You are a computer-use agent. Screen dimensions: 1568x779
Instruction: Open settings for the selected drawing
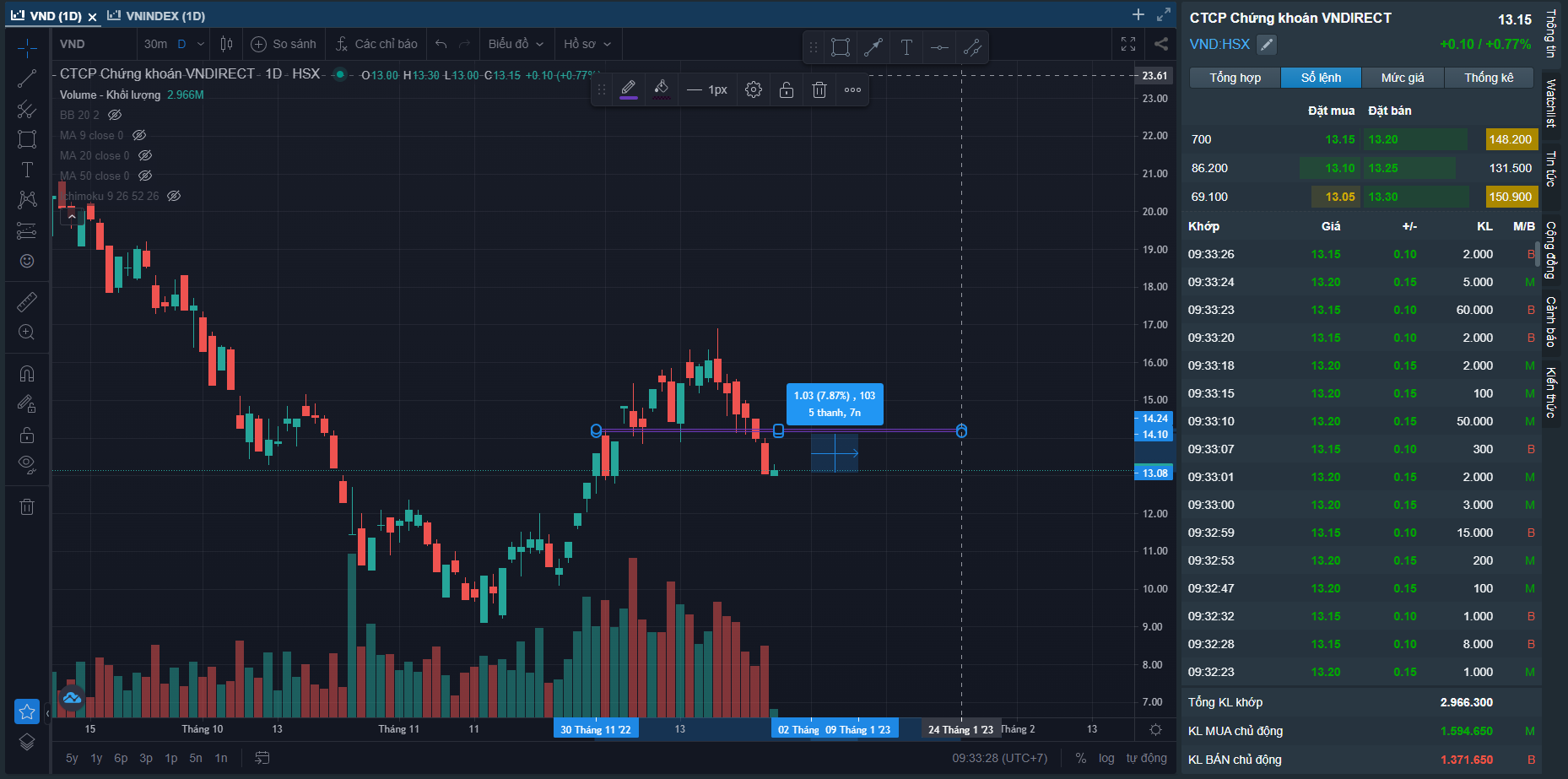coord(754,89)
